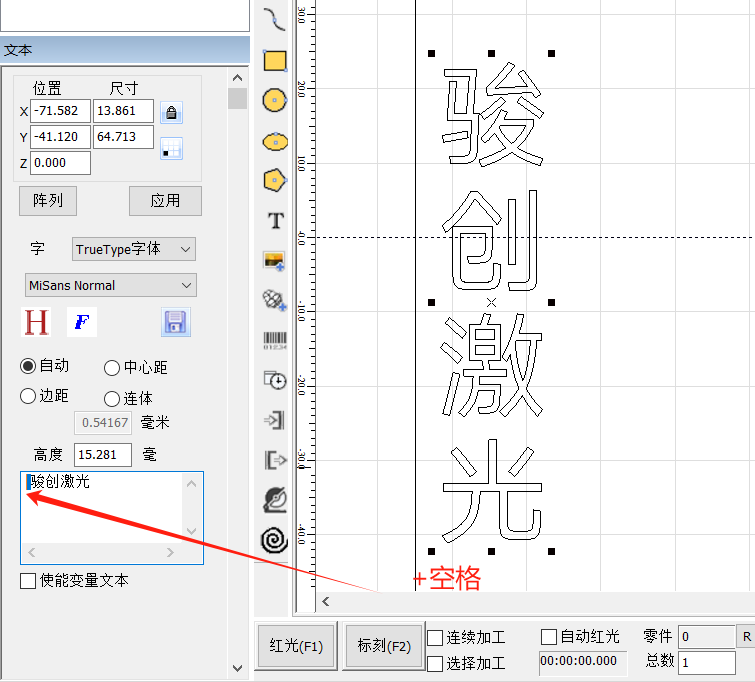Select the 自动 spacing radio button

pos(28,366)
